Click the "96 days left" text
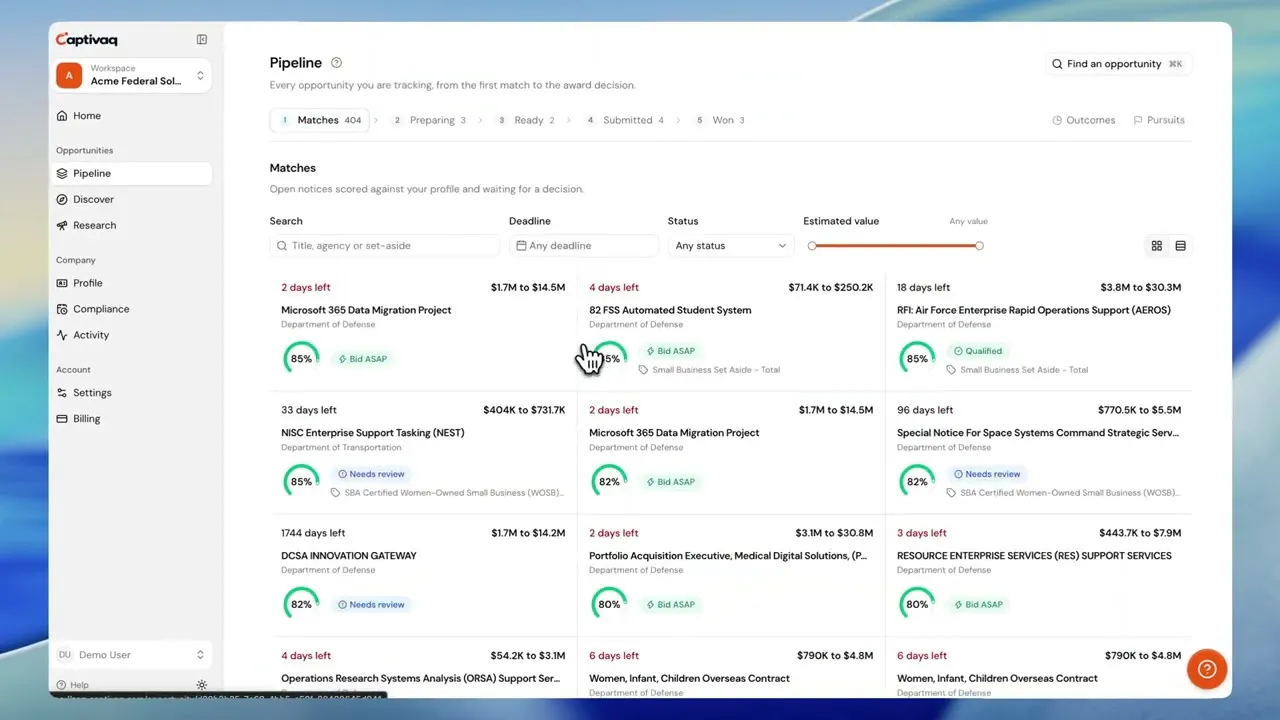This screenshot has height=720, width=1280. tap(925, 410)
